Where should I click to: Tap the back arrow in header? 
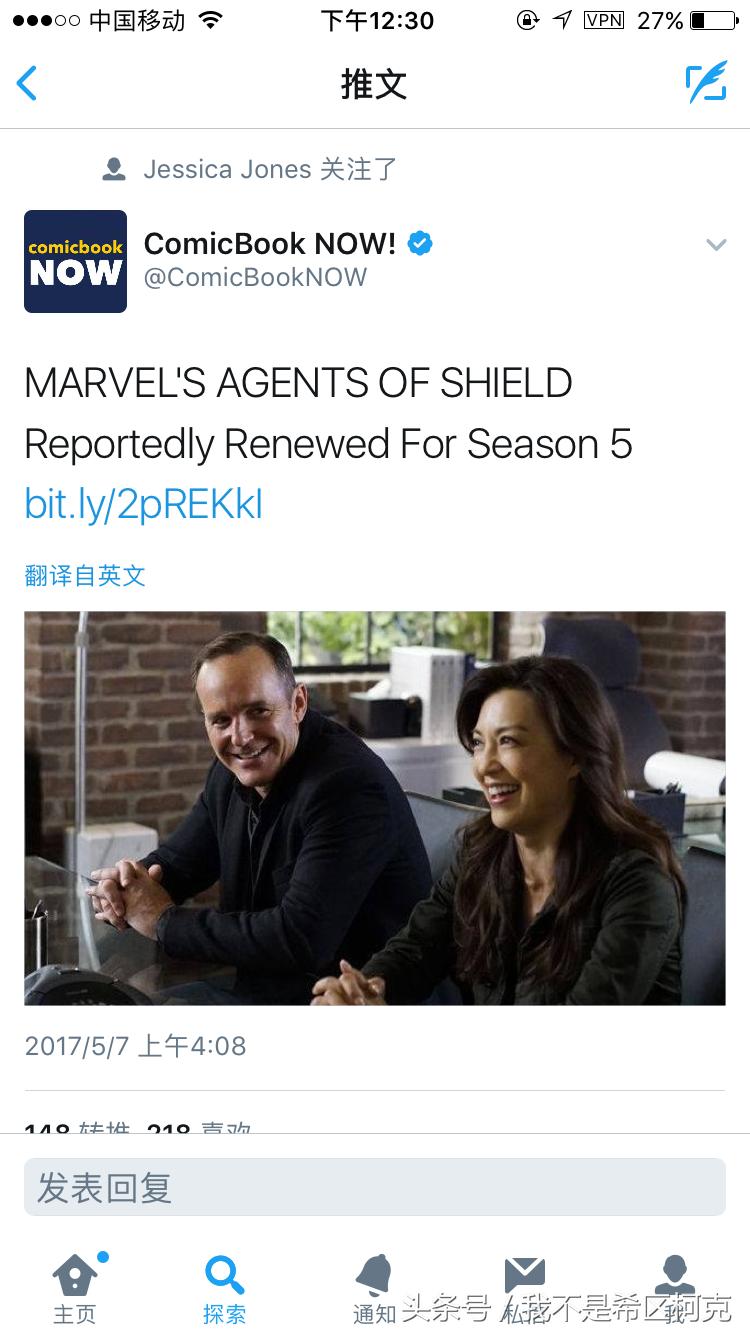point(27,83)
